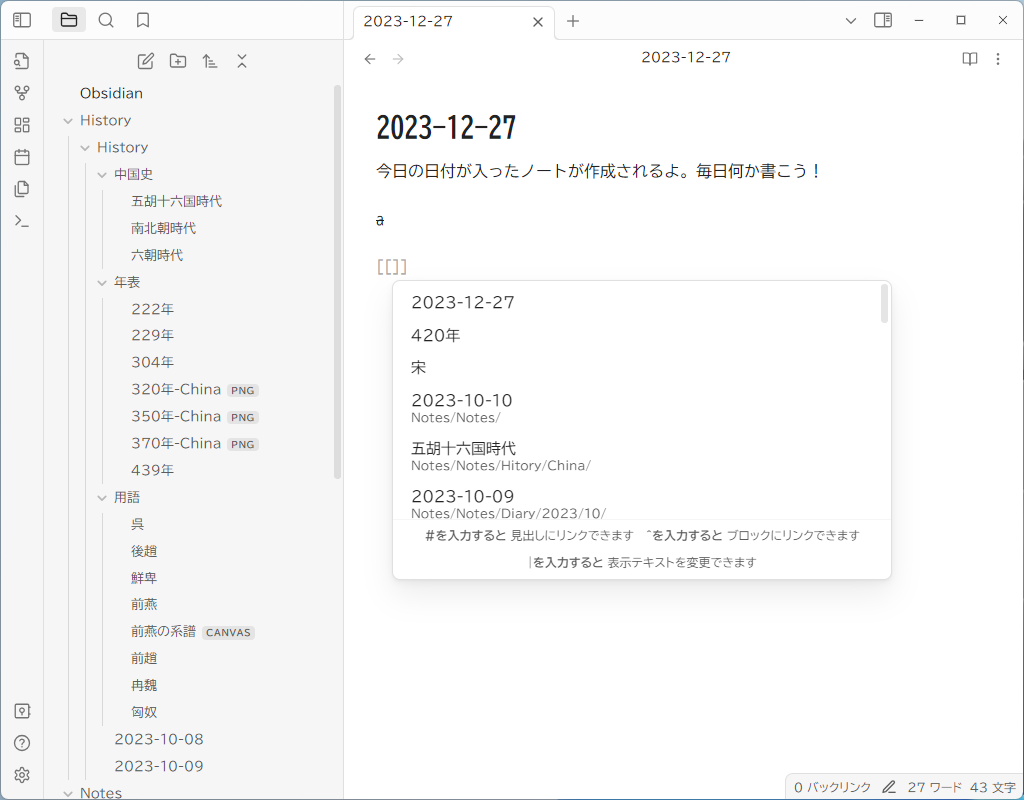Screen dimensions: 1024x800
Task: Choose 宋 from link suggestions
Action: tap(637, 368)
